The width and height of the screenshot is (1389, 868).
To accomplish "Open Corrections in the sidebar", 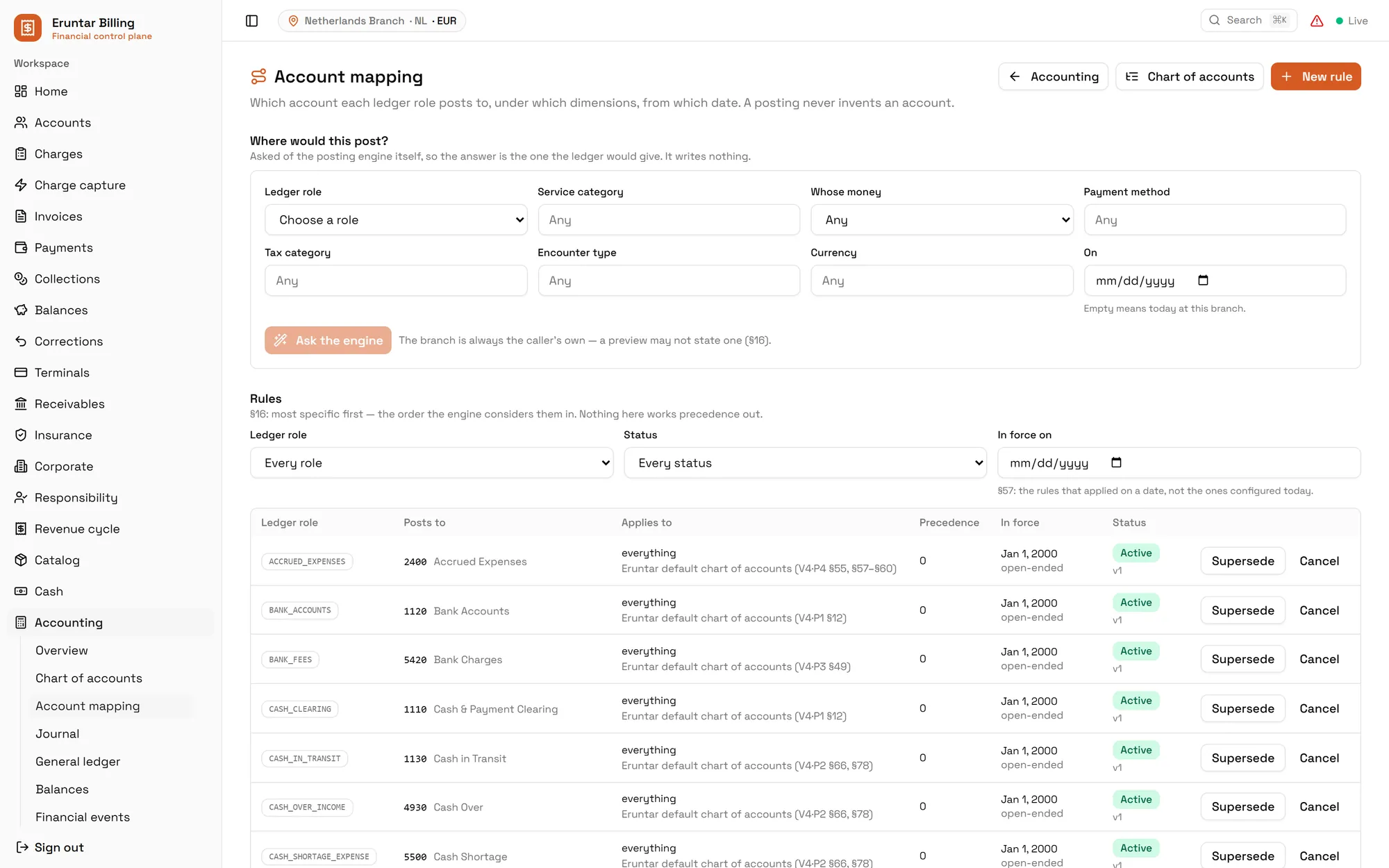I will click(111, 342).
